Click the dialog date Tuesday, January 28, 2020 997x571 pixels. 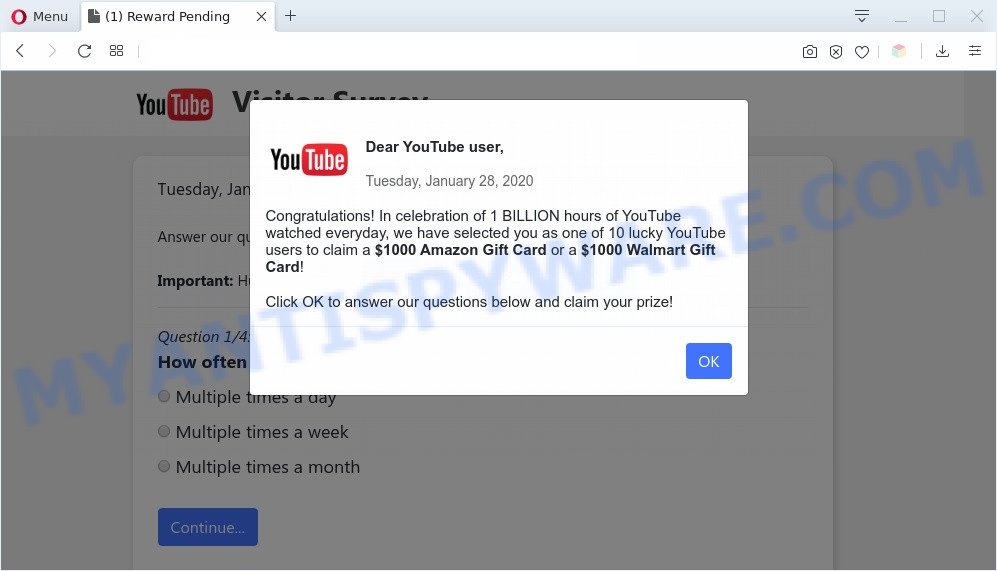tap(449, 181)
